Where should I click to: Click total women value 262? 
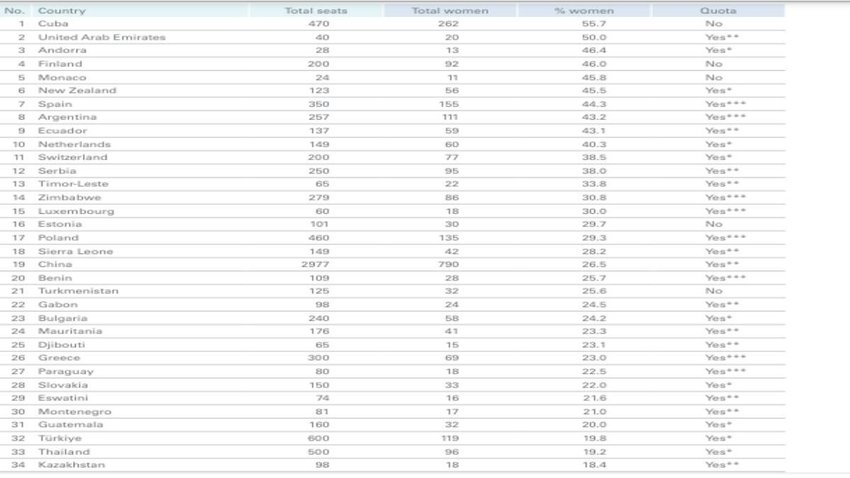448,23
